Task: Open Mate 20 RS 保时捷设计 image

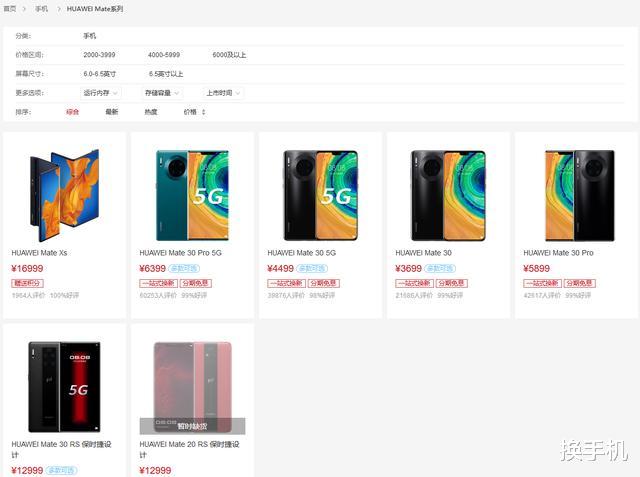Action: coord(192,387)
